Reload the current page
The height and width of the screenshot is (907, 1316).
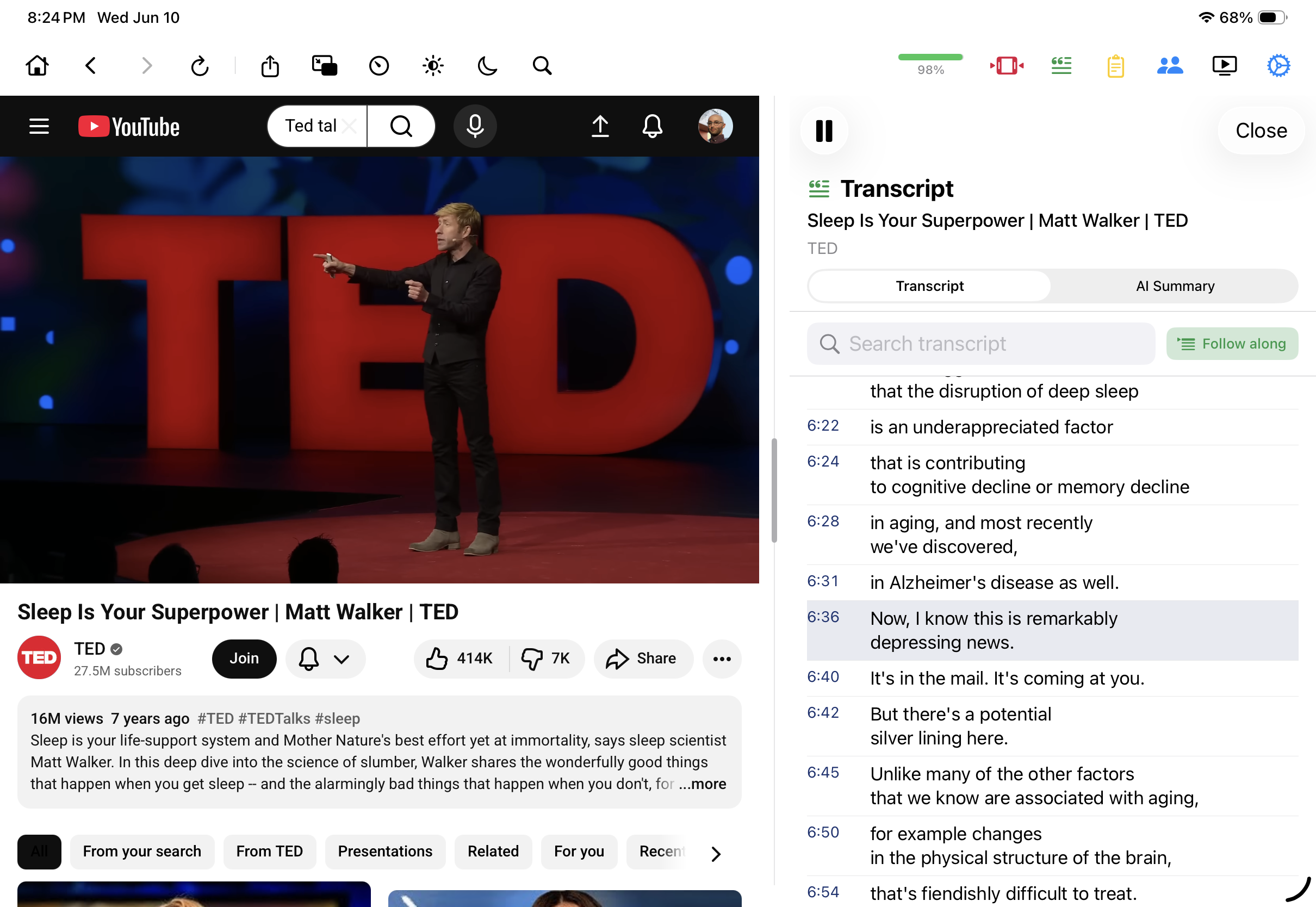tap(200, 66)
